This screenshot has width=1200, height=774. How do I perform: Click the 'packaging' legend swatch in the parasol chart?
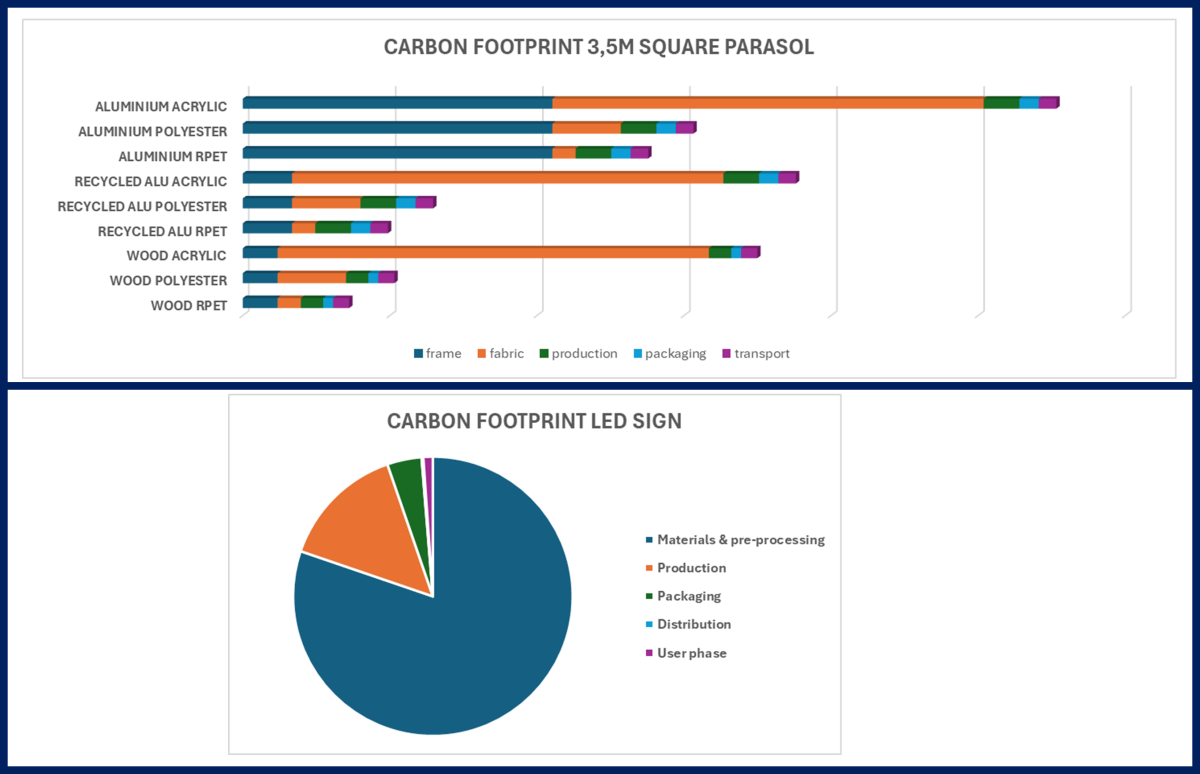click(637, 354)
